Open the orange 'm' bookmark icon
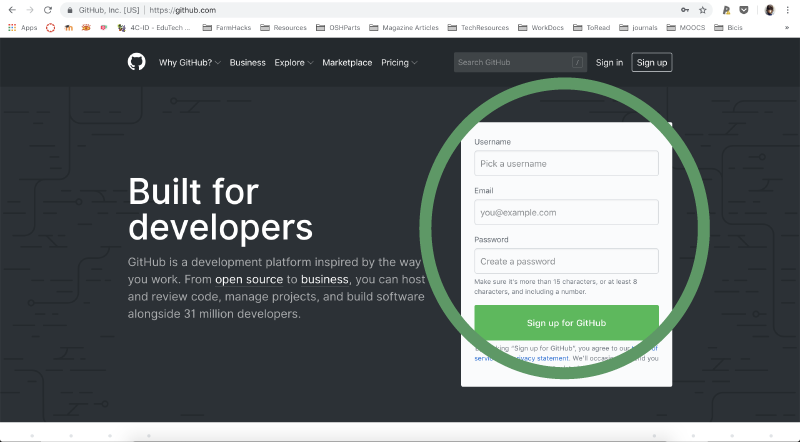This screenshot has width=800, height=442. (x=68, y=28)
